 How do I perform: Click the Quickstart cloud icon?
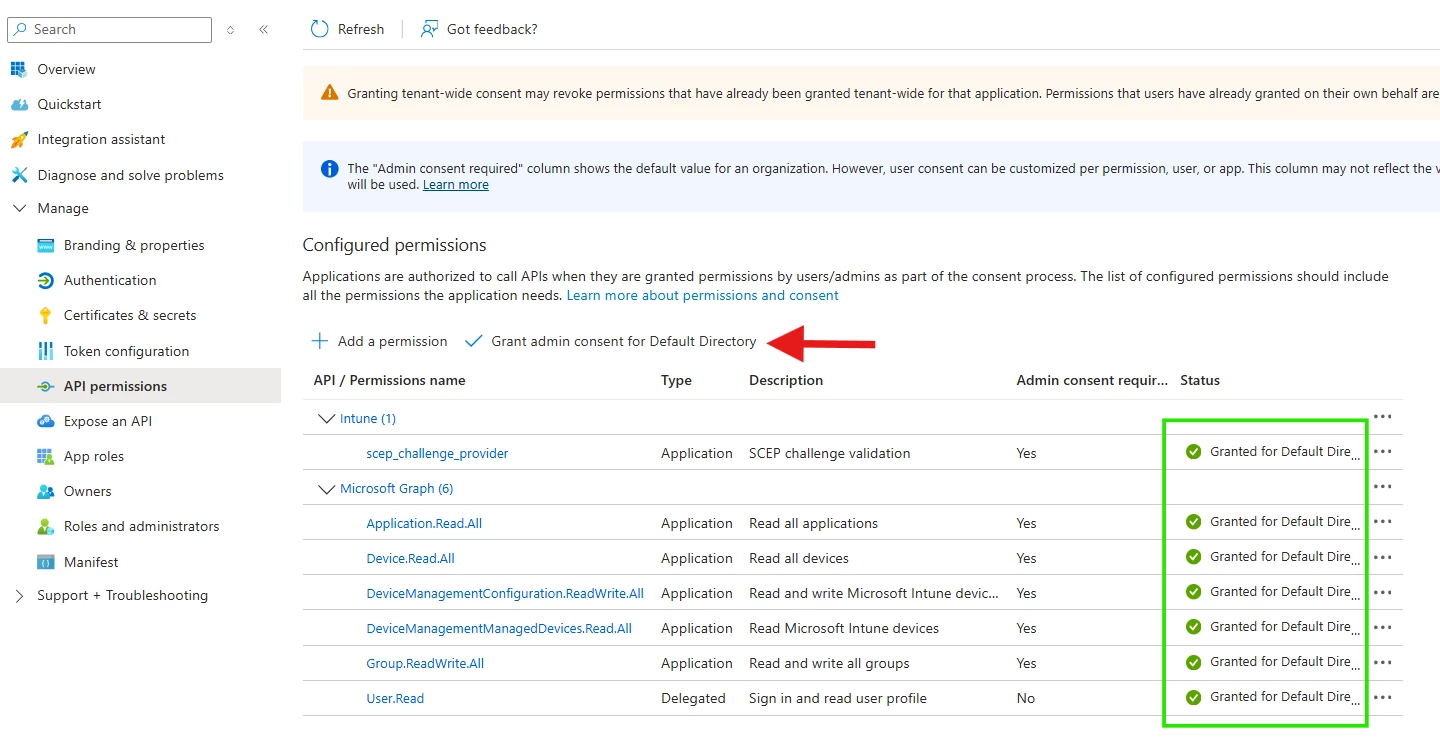[19, 104]
